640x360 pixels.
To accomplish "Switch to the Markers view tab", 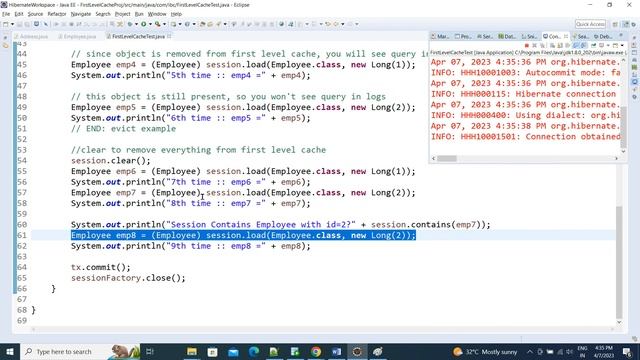I will (441, 36).
